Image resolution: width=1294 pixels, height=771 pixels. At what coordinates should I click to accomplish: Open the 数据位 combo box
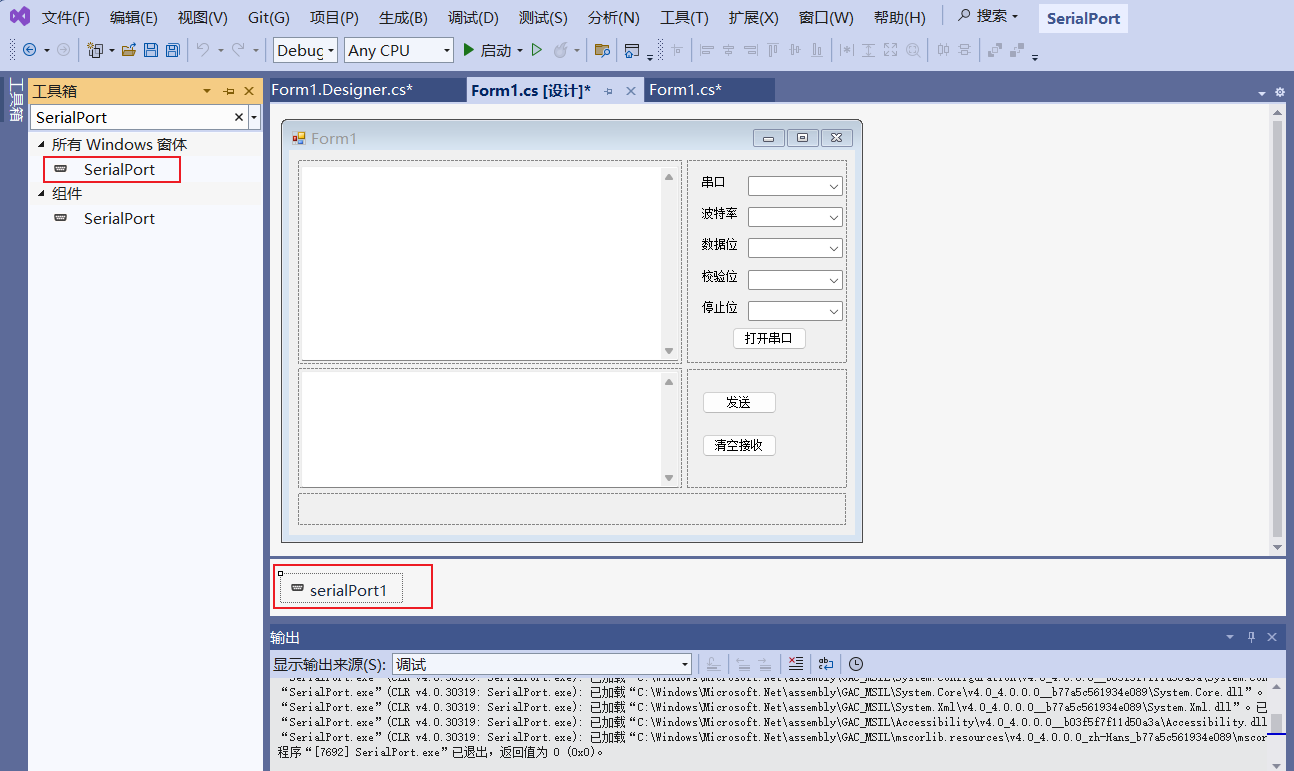coord(795,248)
